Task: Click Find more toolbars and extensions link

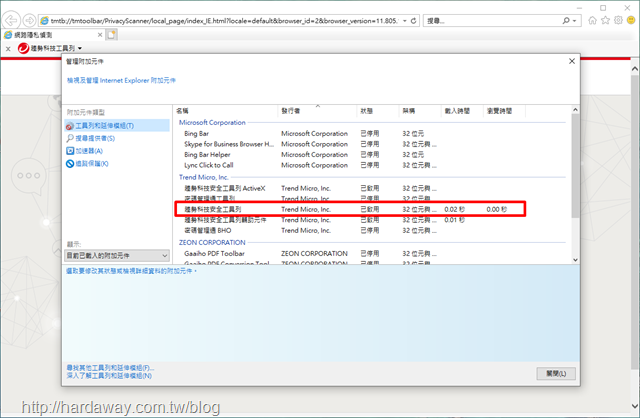Action: click(x=110, y=368)
